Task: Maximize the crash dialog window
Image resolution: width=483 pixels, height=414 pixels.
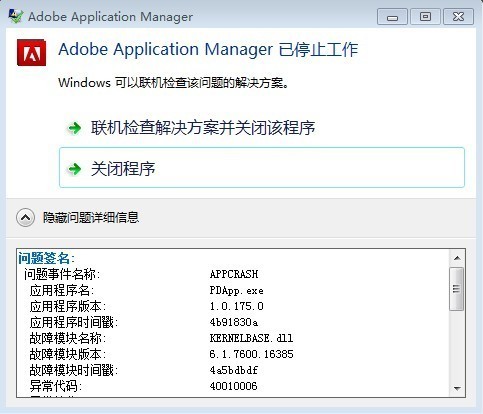Action: pos(425,17)
